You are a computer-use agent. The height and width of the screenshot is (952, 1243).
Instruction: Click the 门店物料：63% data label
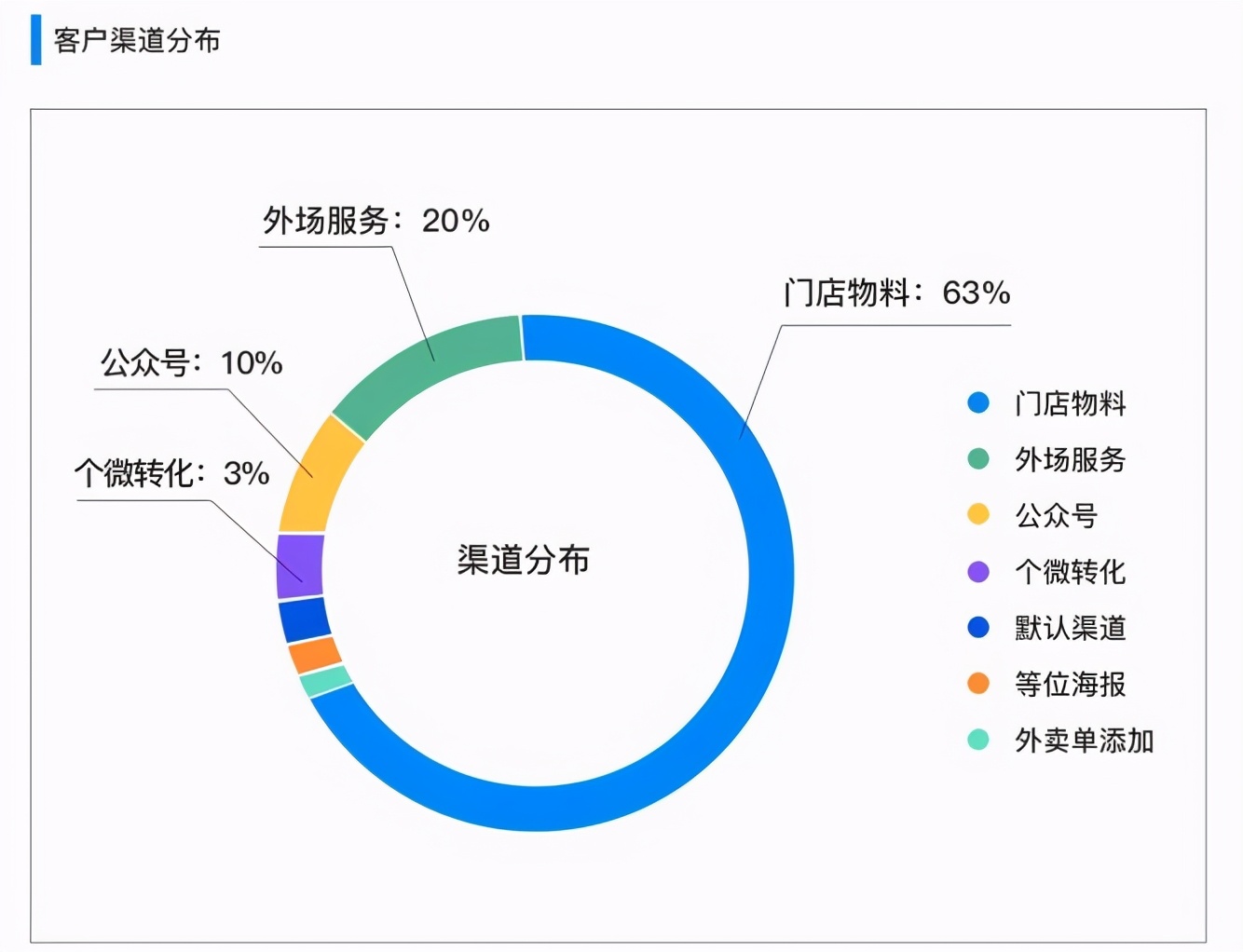(896, 292)
